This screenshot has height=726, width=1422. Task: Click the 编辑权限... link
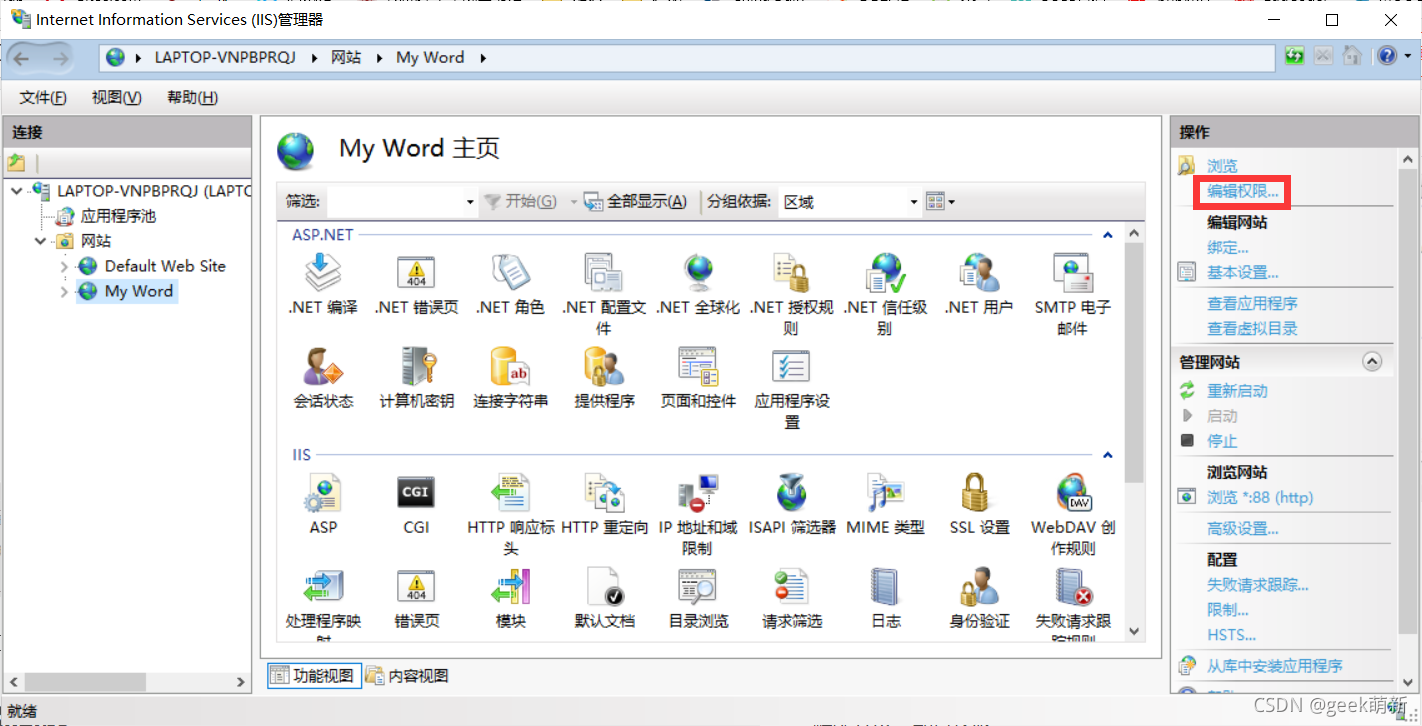click(1243, 191)
